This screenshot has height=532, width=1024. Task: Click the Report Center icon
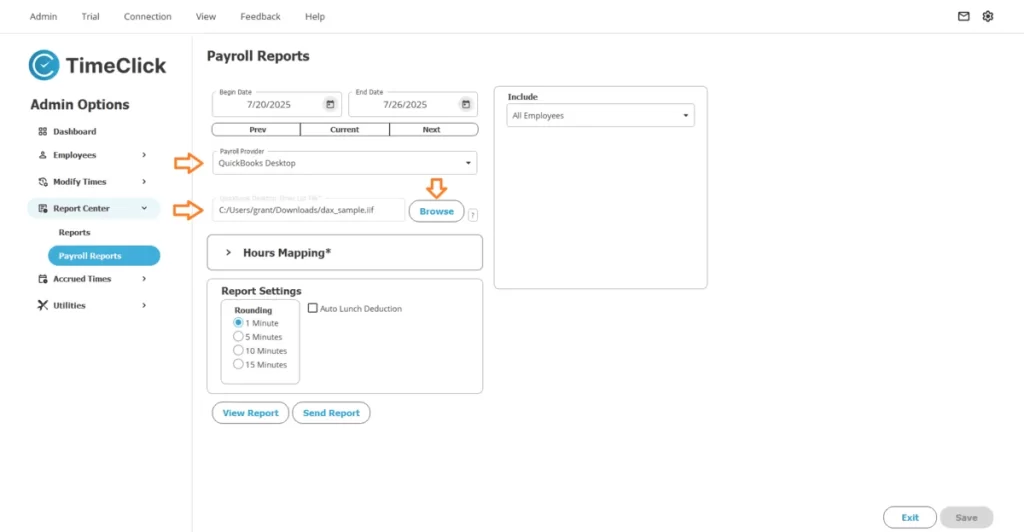(42, 208)
